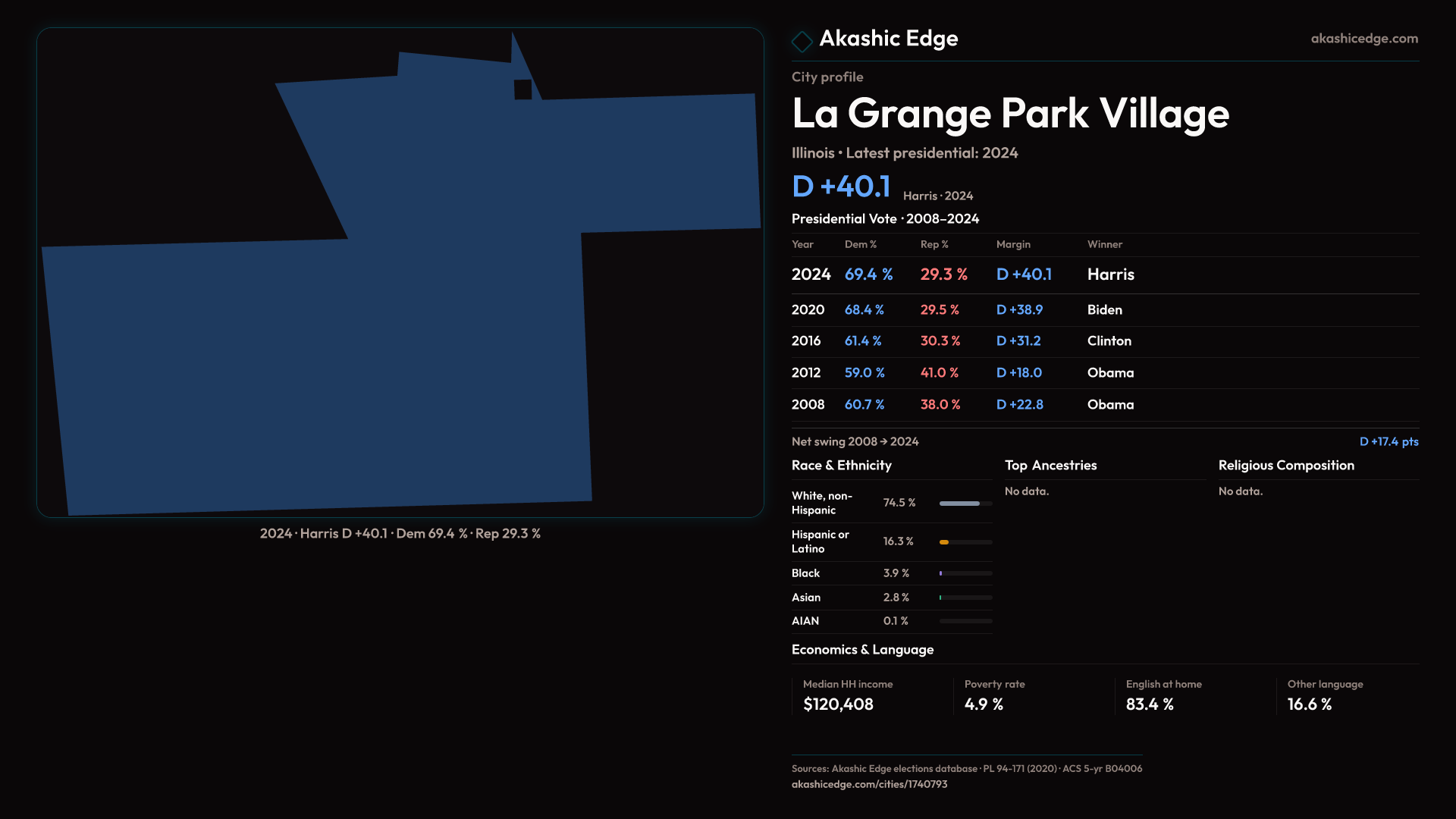Click the English at home 83.4 % stat
Viewport: 1456px width, 819px height.
1149,704
